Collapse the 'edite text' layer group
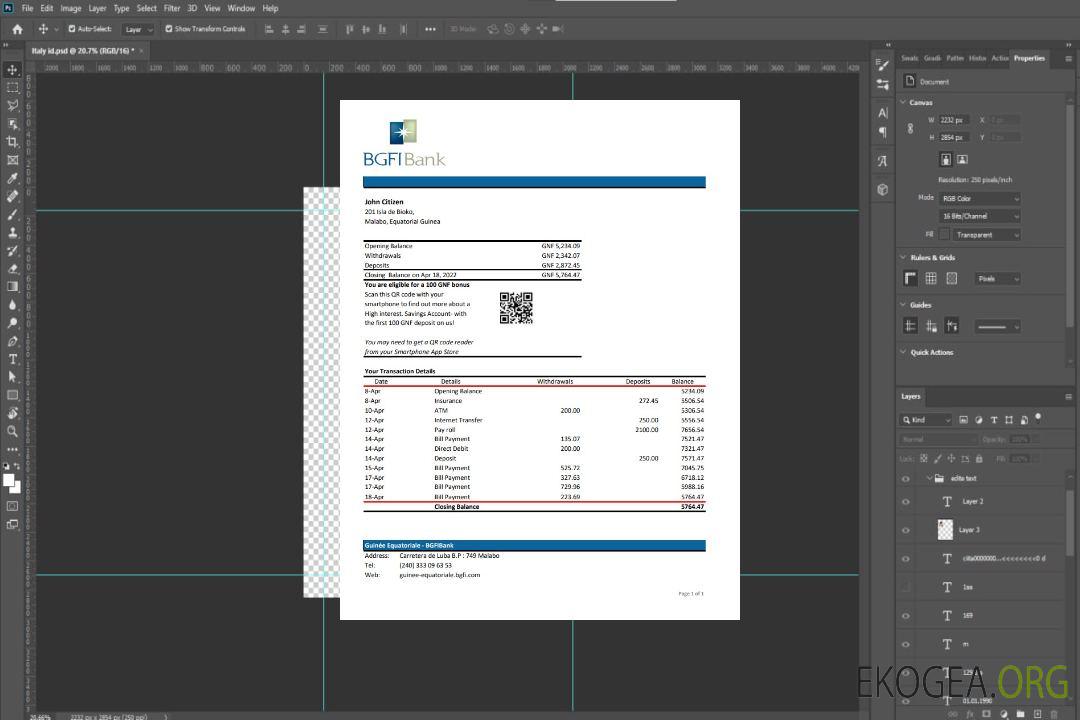This screenshot has height=720, width=1080. point(927,479)
